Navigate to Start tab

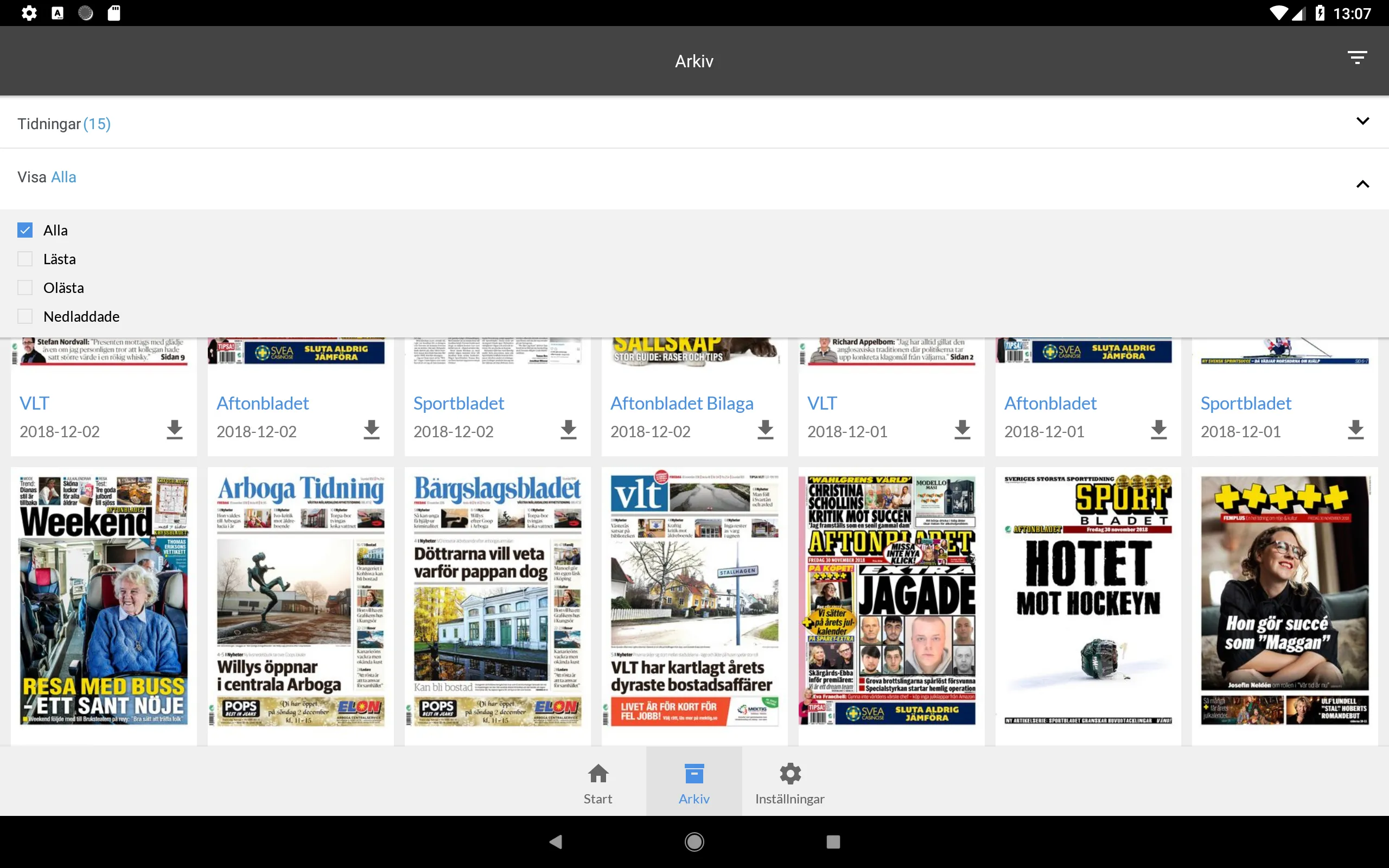(597, 783)
